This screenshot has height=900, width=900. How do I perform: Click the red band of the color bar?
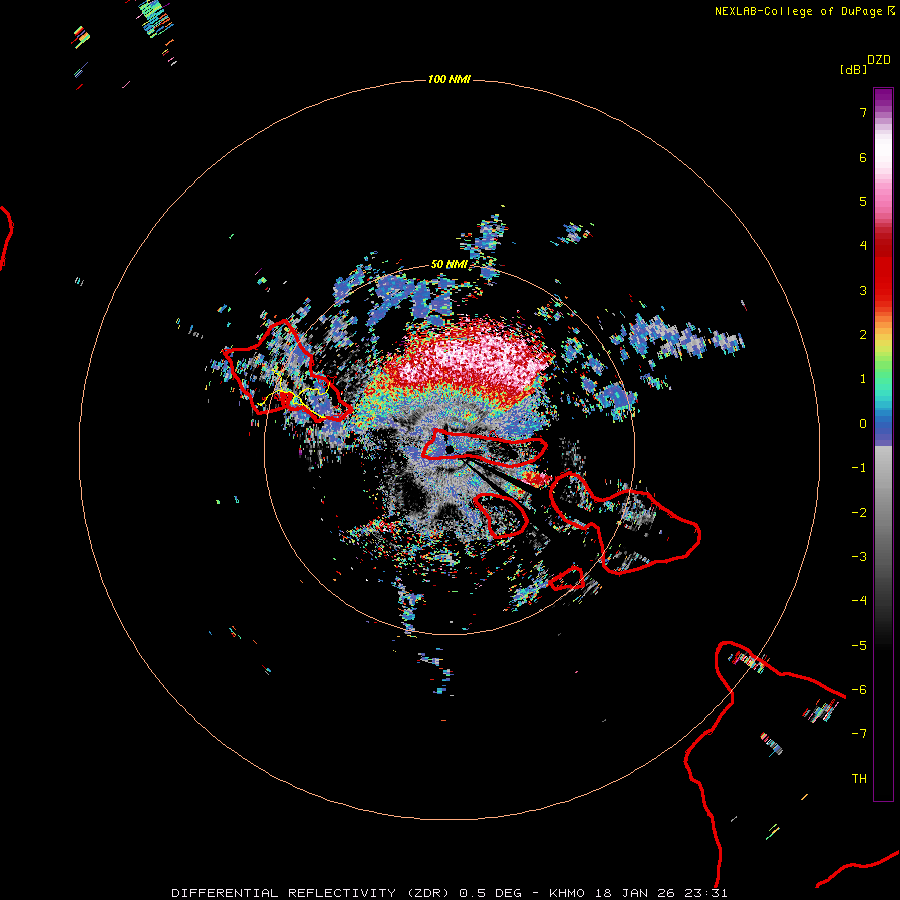883,270
